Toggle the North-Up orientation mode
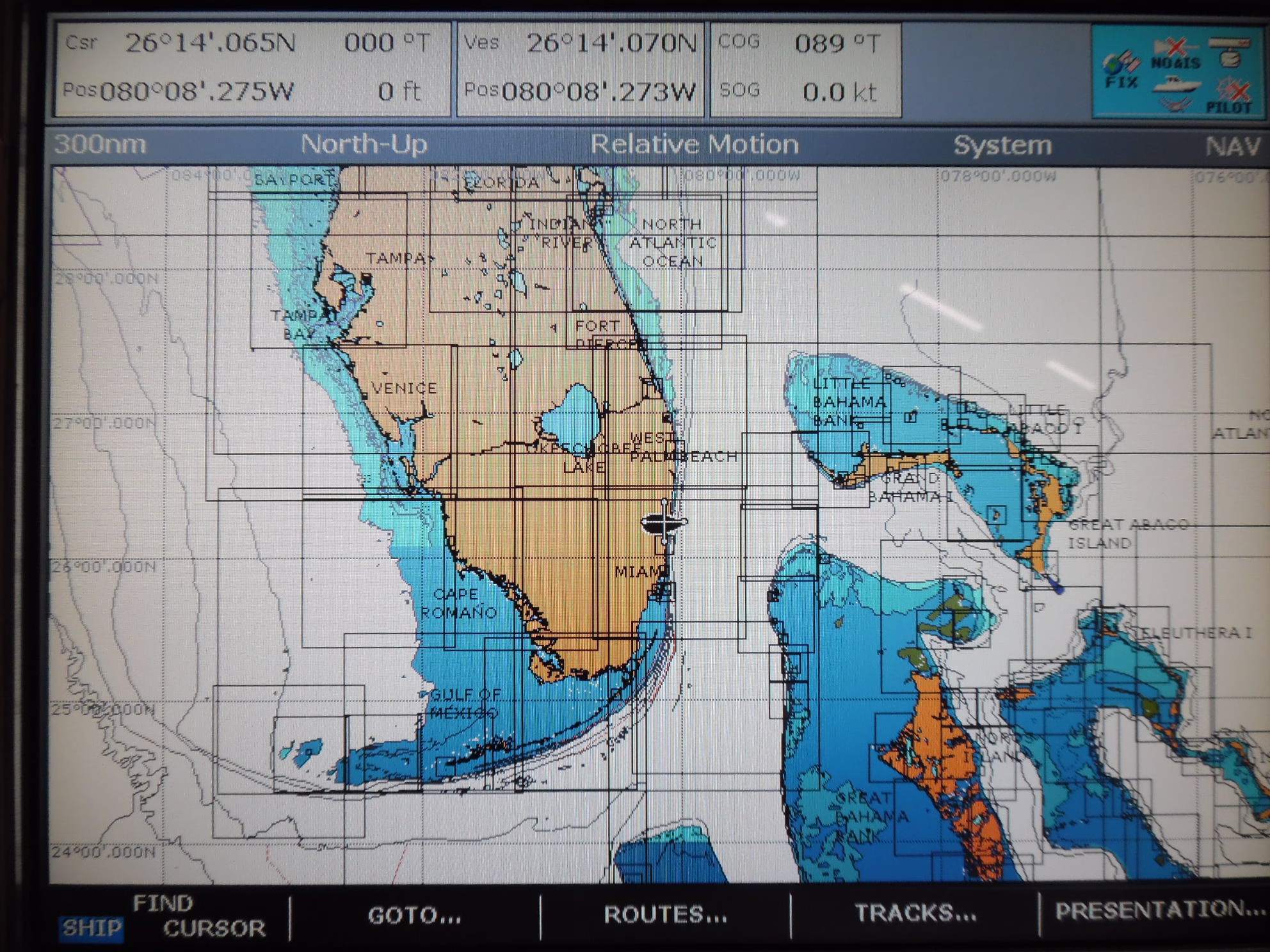This screenshot has height=952, width=1270. tap(364, 144)
